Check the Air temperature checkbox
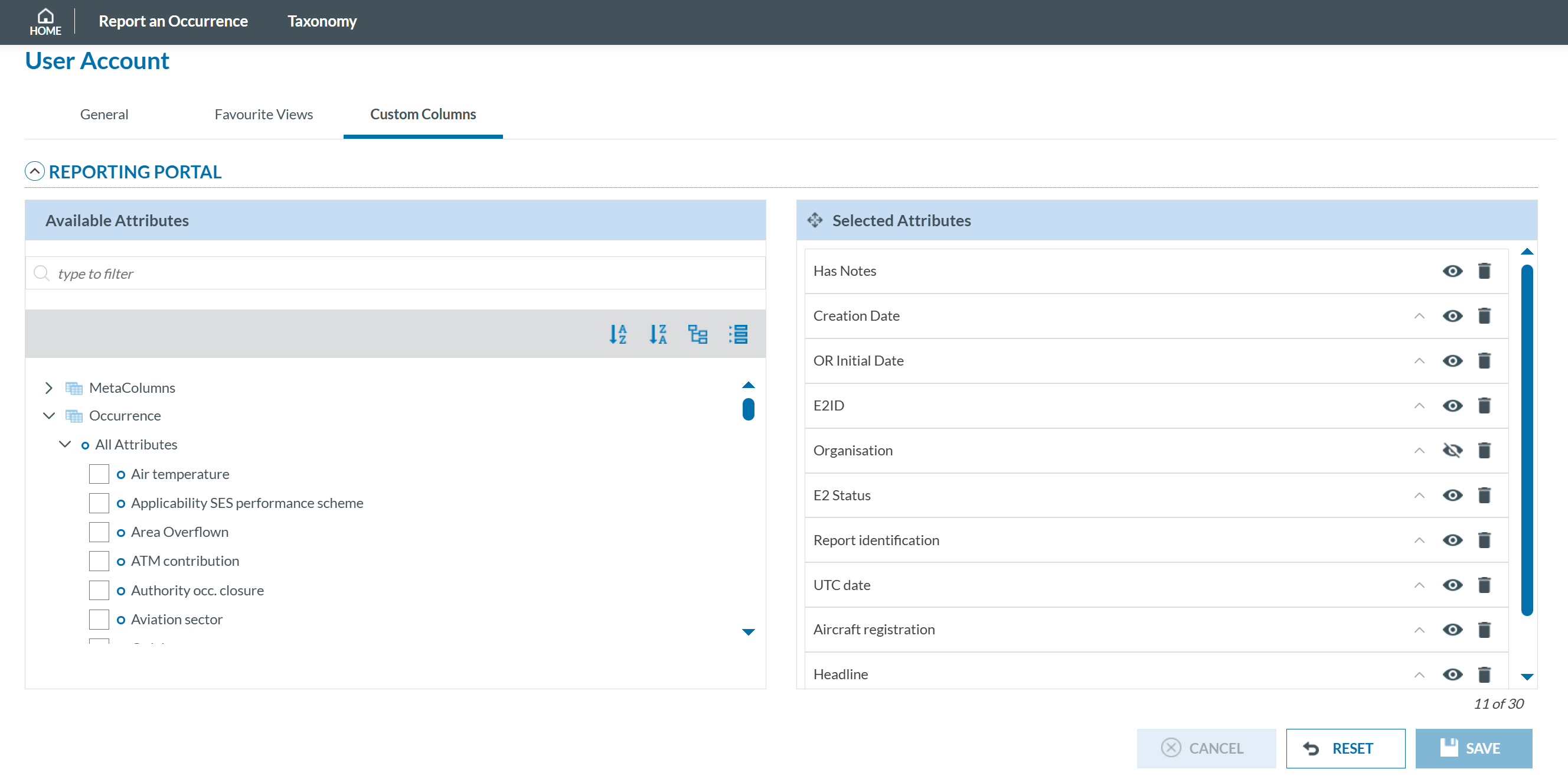Screen dimensions: 1568x782 (99, 474)
